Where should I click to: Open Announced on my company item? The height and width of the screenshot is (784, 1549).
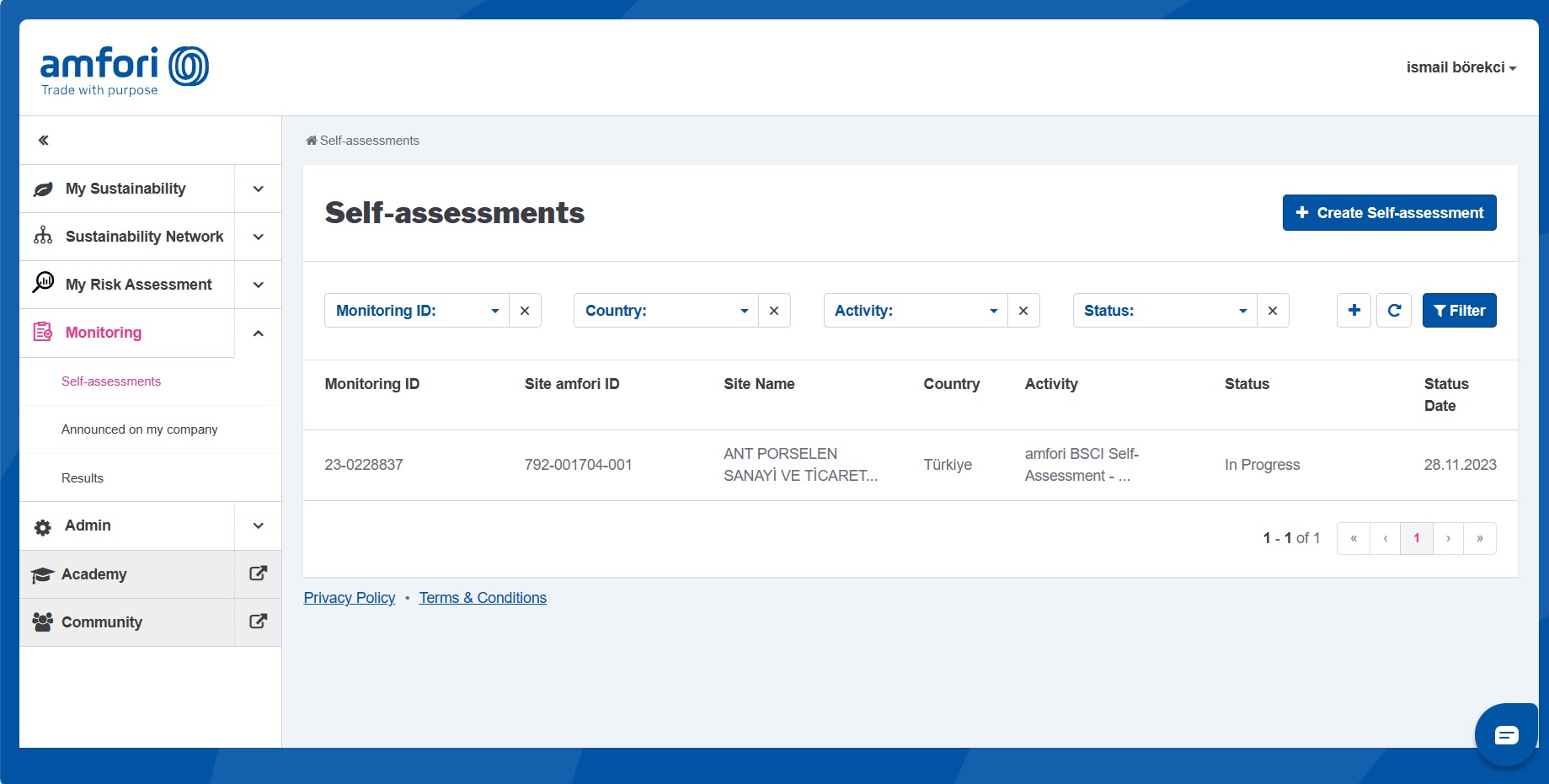pyautogui.click(x=140, y=429)
